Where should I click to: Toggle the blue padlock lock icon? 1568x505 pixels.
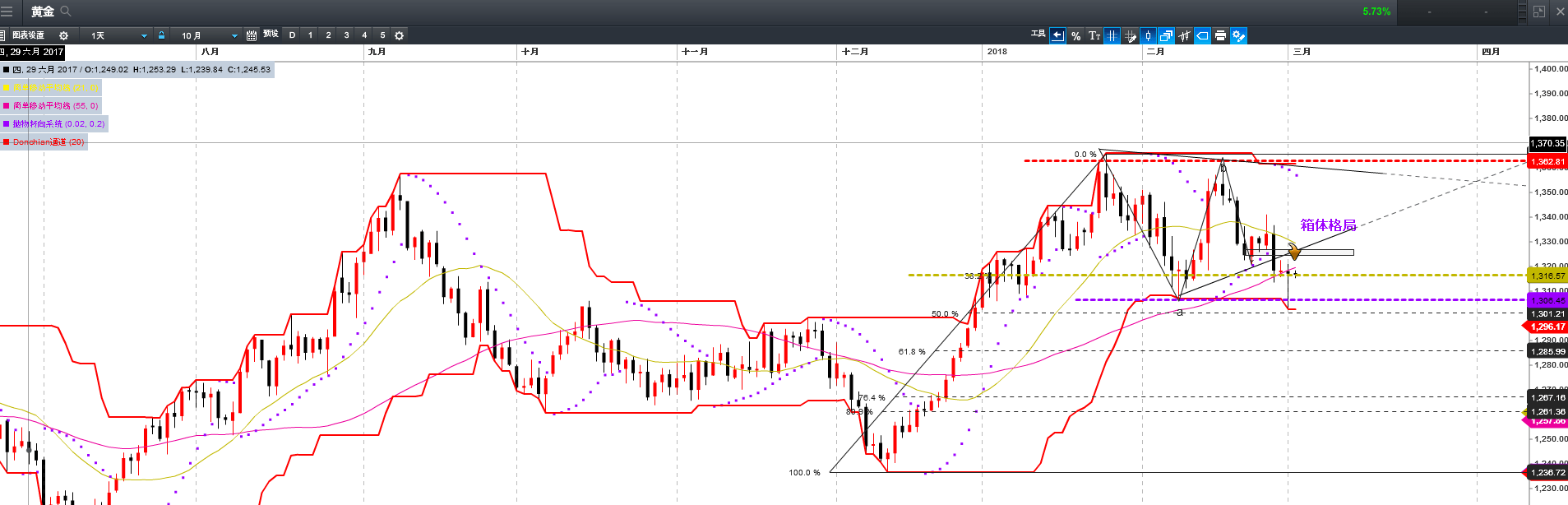[x=162, y=35]
